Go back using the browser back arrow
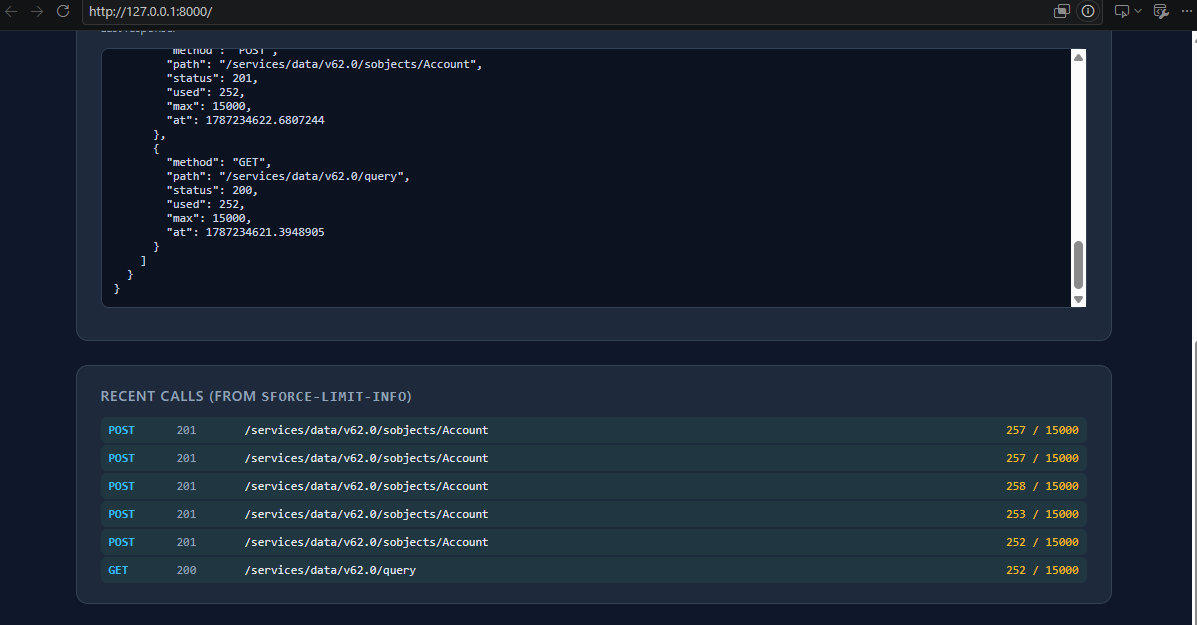1197x625 pixels. click(11, 11)
